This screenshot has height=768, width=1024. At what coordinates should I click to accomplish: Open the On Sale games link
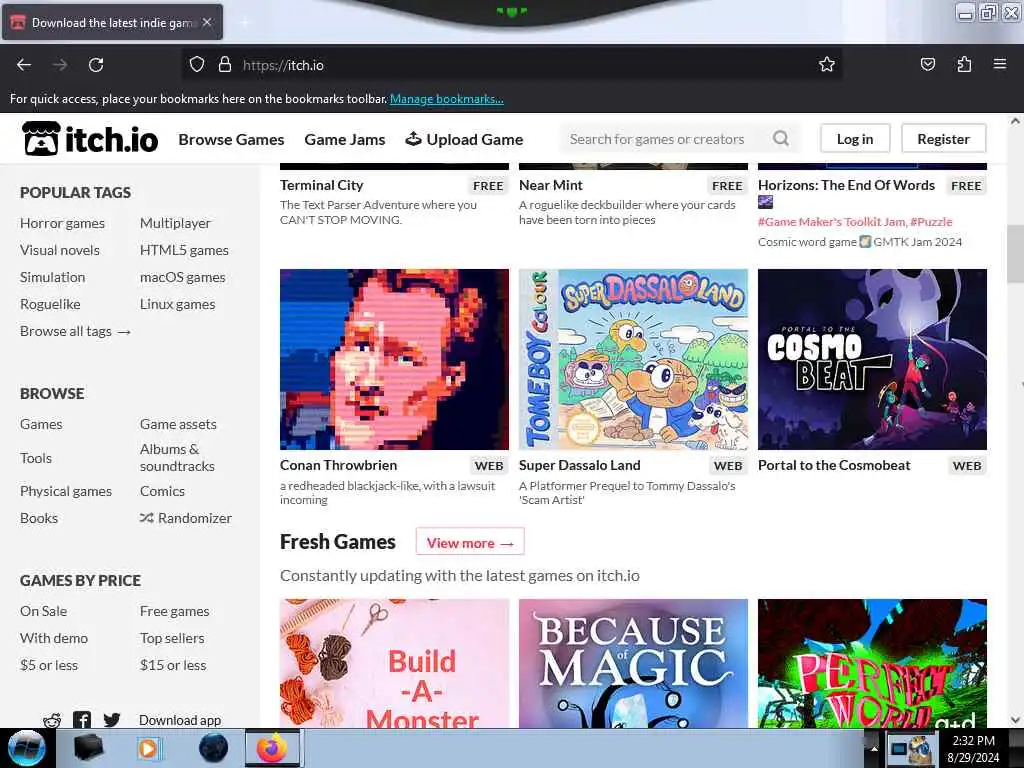coord(43,611)
